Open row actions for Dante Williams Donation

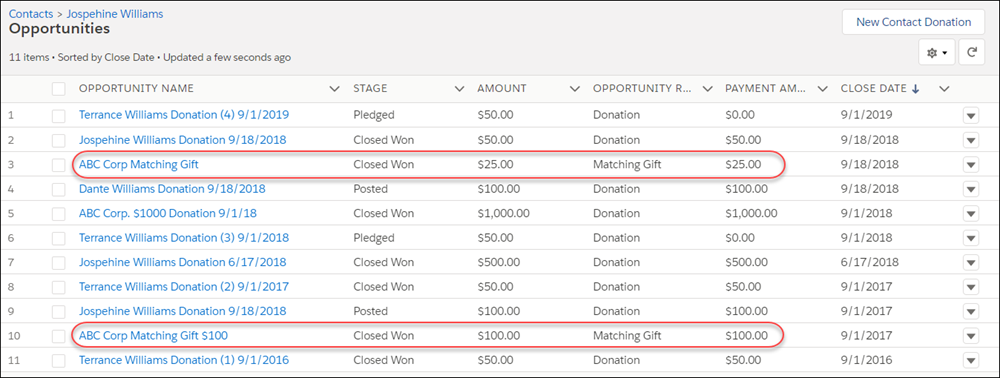(x=971, y=189)
